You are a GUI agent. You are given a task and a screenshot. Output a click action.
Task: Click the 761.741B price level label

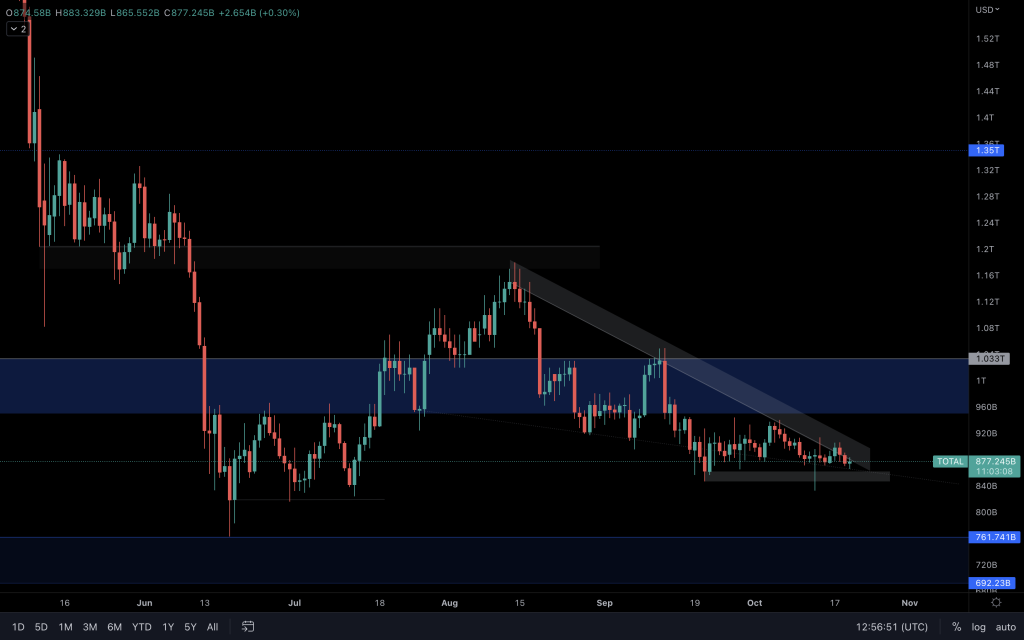(x=994, y=537)
